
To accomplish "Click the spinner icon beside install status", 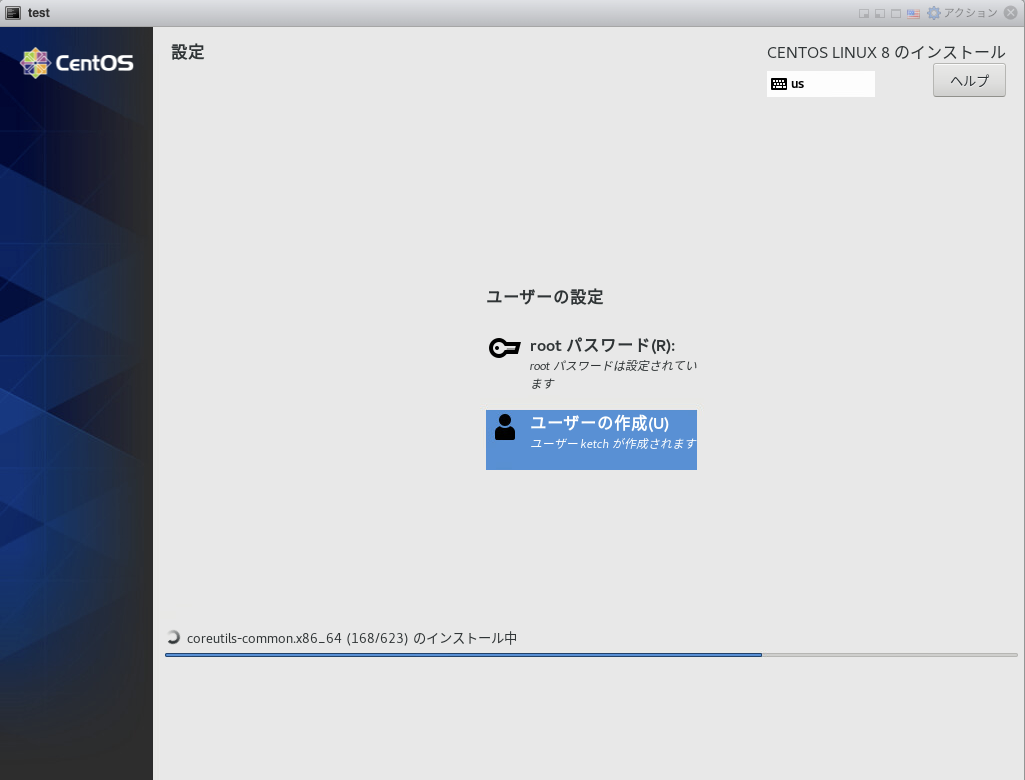I will point(173,637).
